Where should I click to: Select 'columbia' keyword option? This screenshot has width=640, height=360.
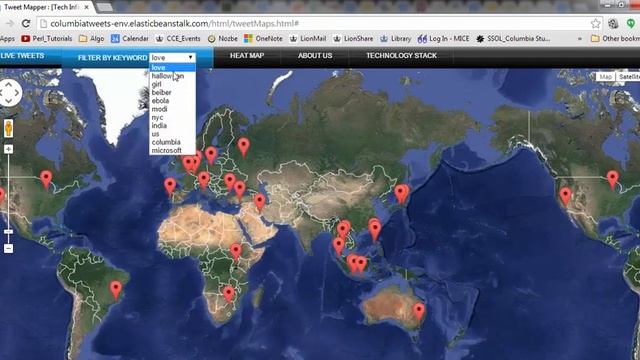[173, 142]
